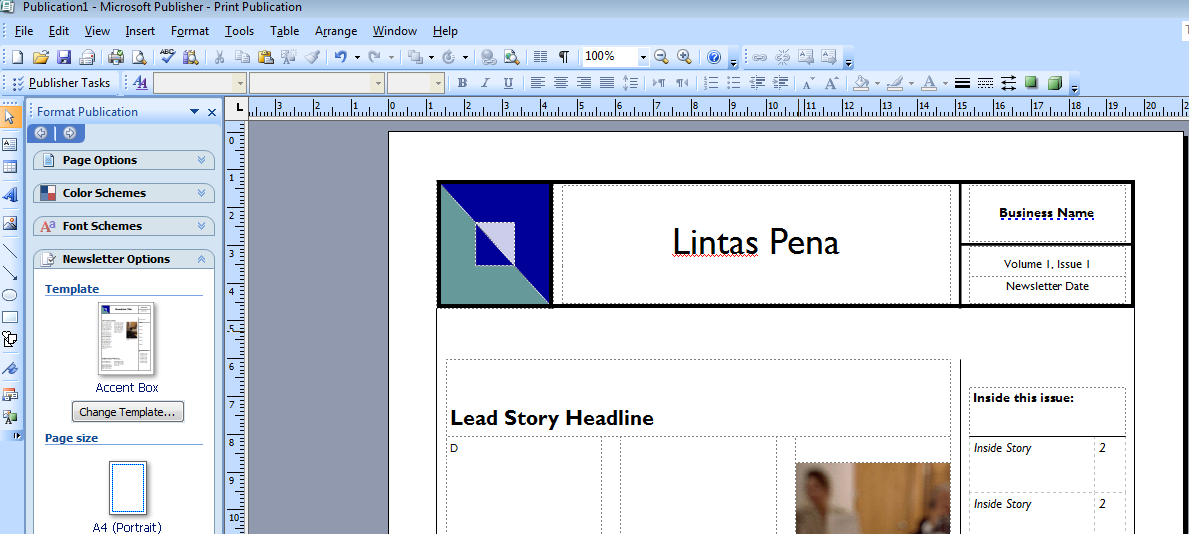Open the File menu
Viewport: 1189px width, 534px height.
pyautogui.click(x=24, y=31)
